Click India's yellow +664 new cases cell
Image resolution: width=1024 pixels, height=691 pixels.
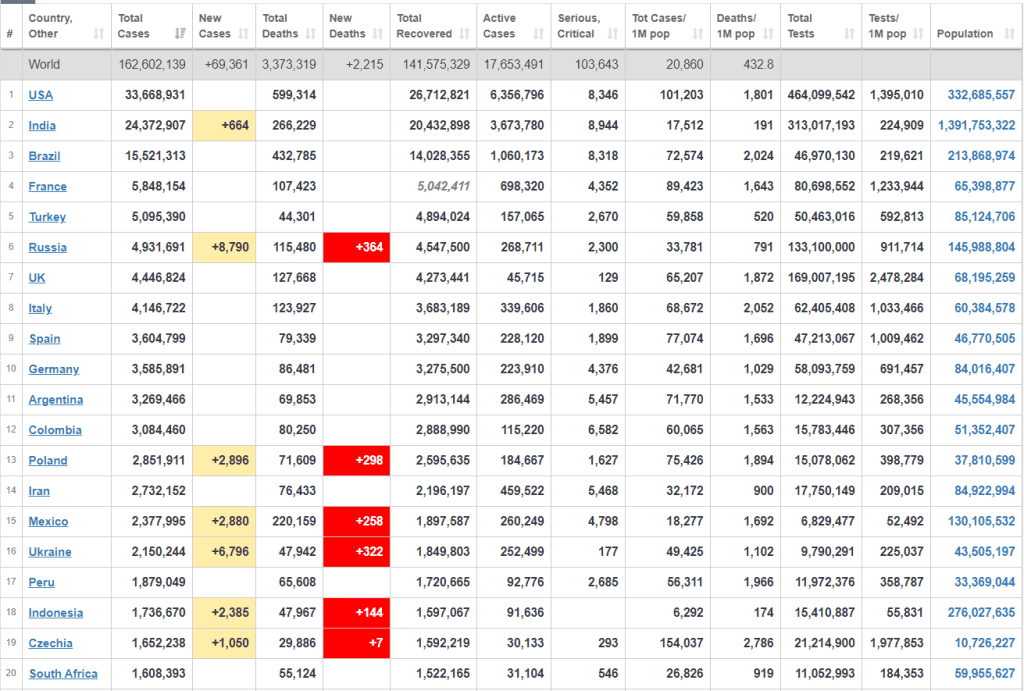tap(223, 126)
